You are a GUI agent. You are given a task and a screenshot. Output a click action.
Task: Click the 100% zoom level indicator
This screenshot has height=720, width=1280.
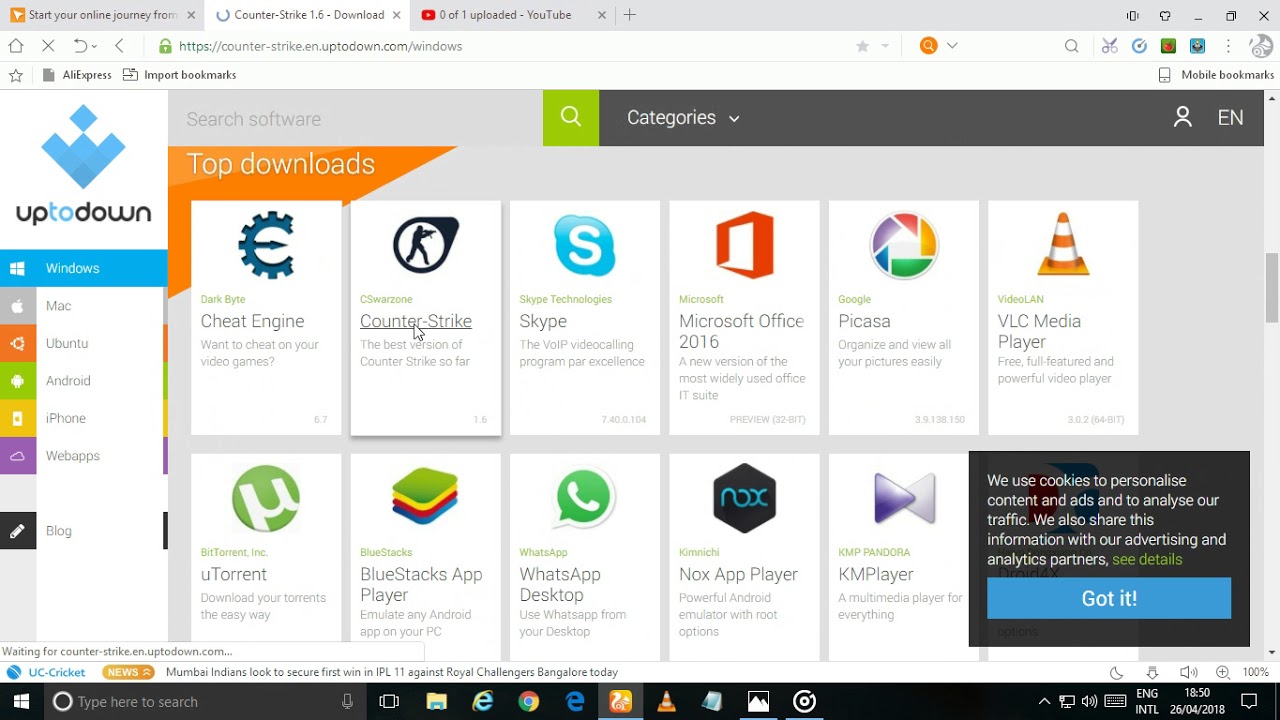click(1256, 673)
